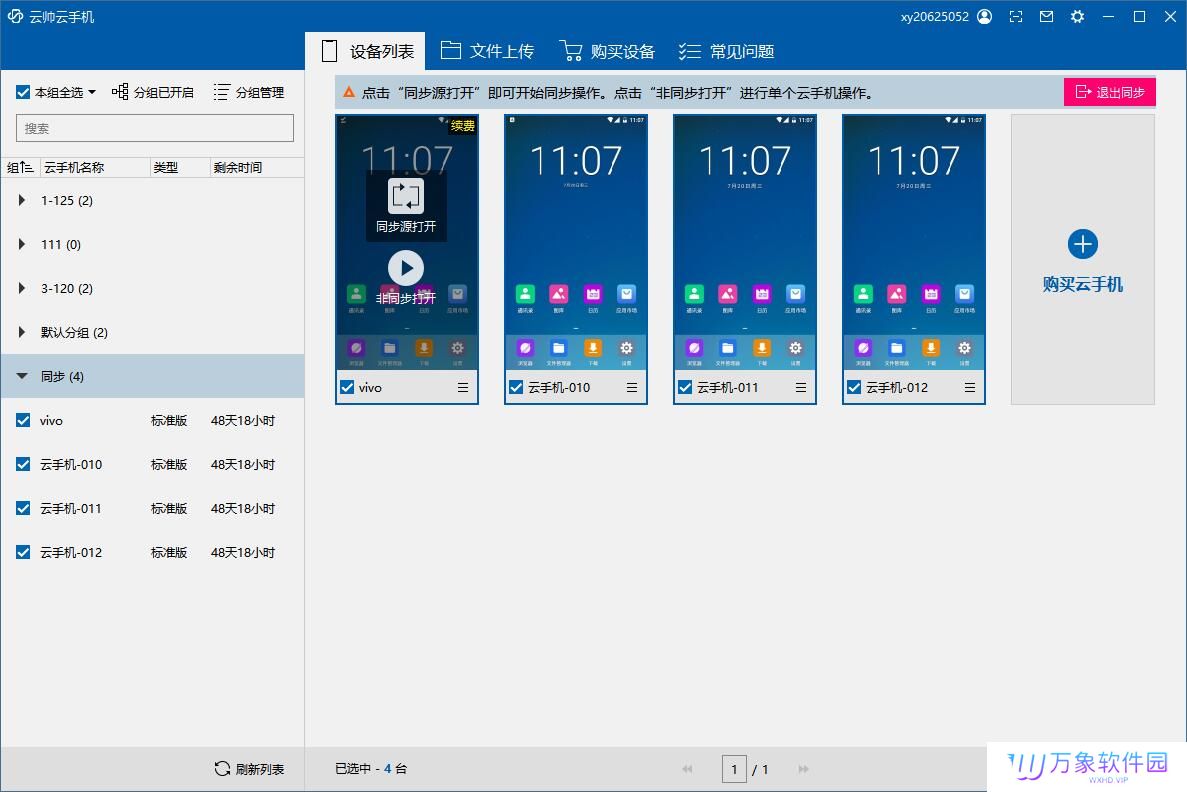
Task: Click 标准版 in the 云手机-011 row
Action: (169, 508)
